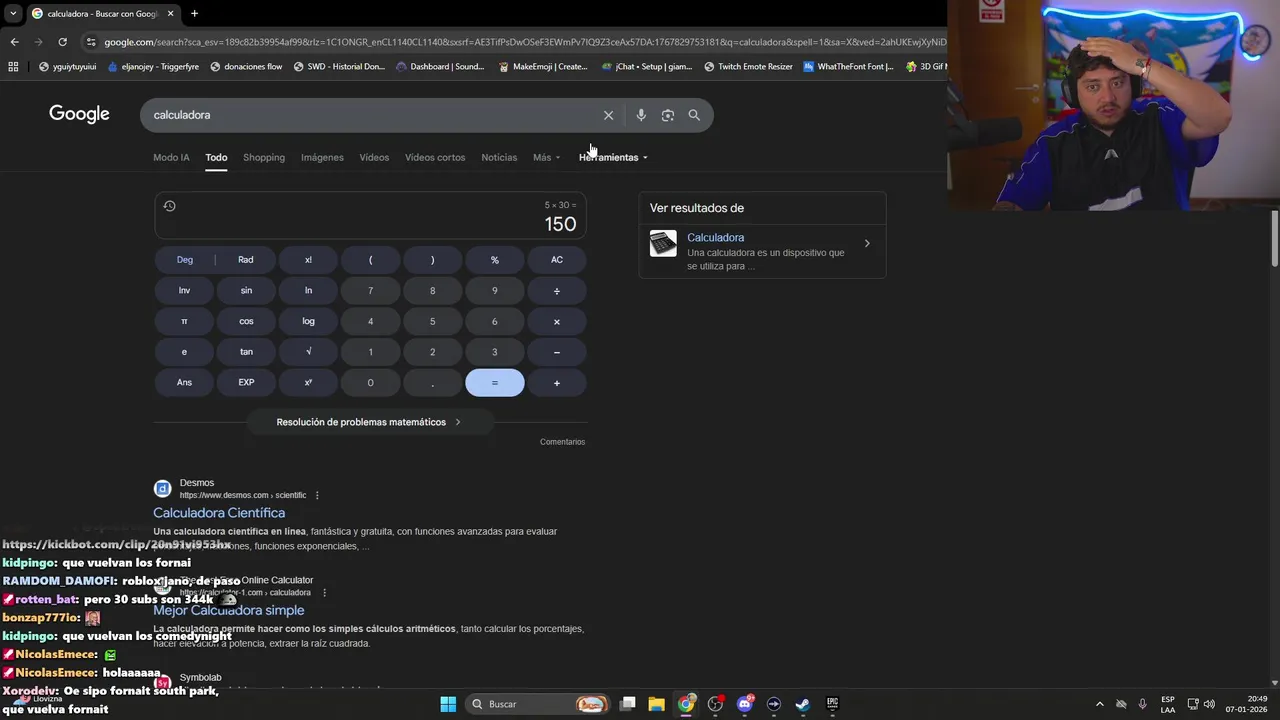Viewport: 1280px width, 720px height.
Task: Open the MakeEmoji bookmark
Action: (543, 67)
